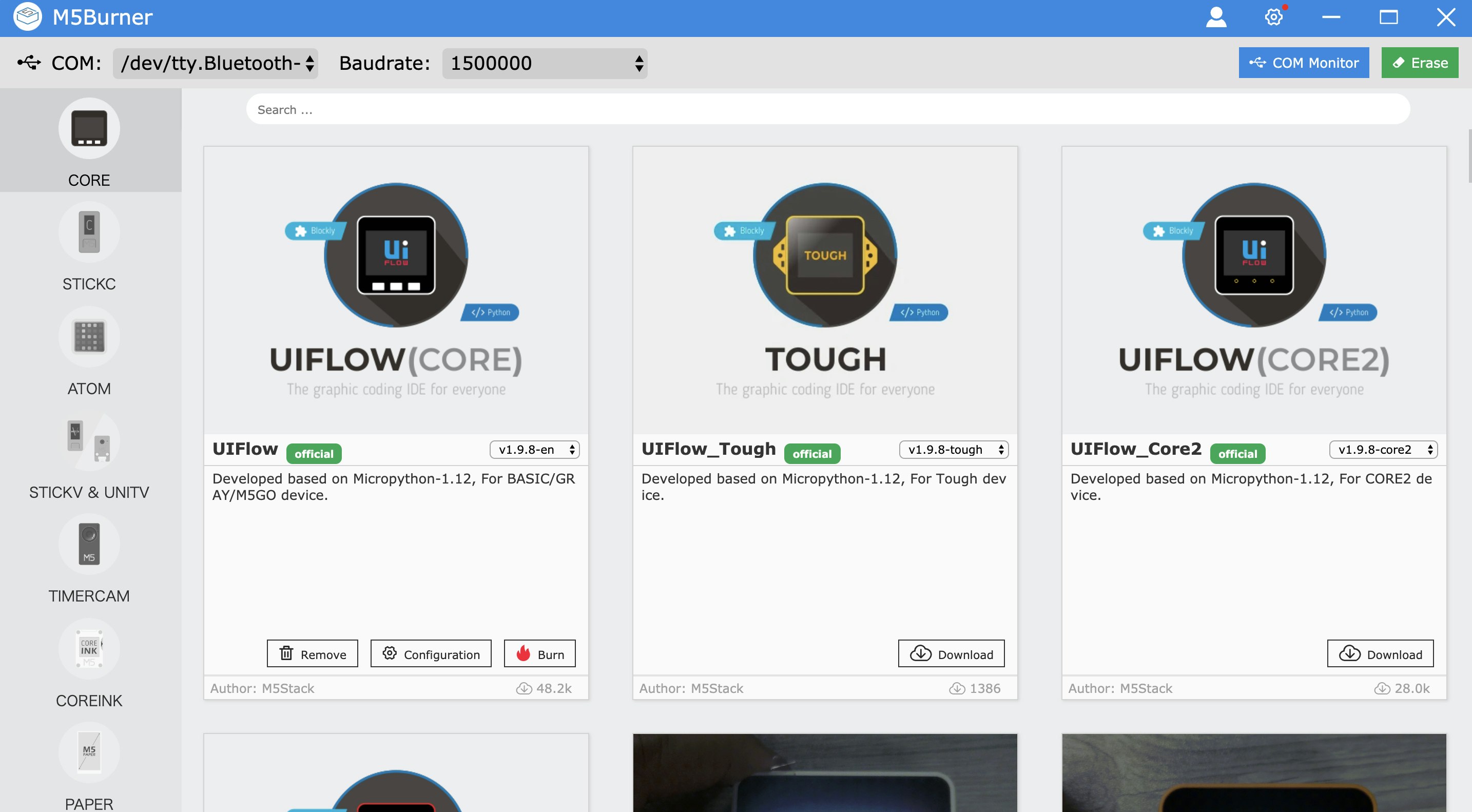Image resolution: width=1472 pixels, height=812 pixels.
Task: Expand the COM port dropdown
Action: click(x=216, y=64)
